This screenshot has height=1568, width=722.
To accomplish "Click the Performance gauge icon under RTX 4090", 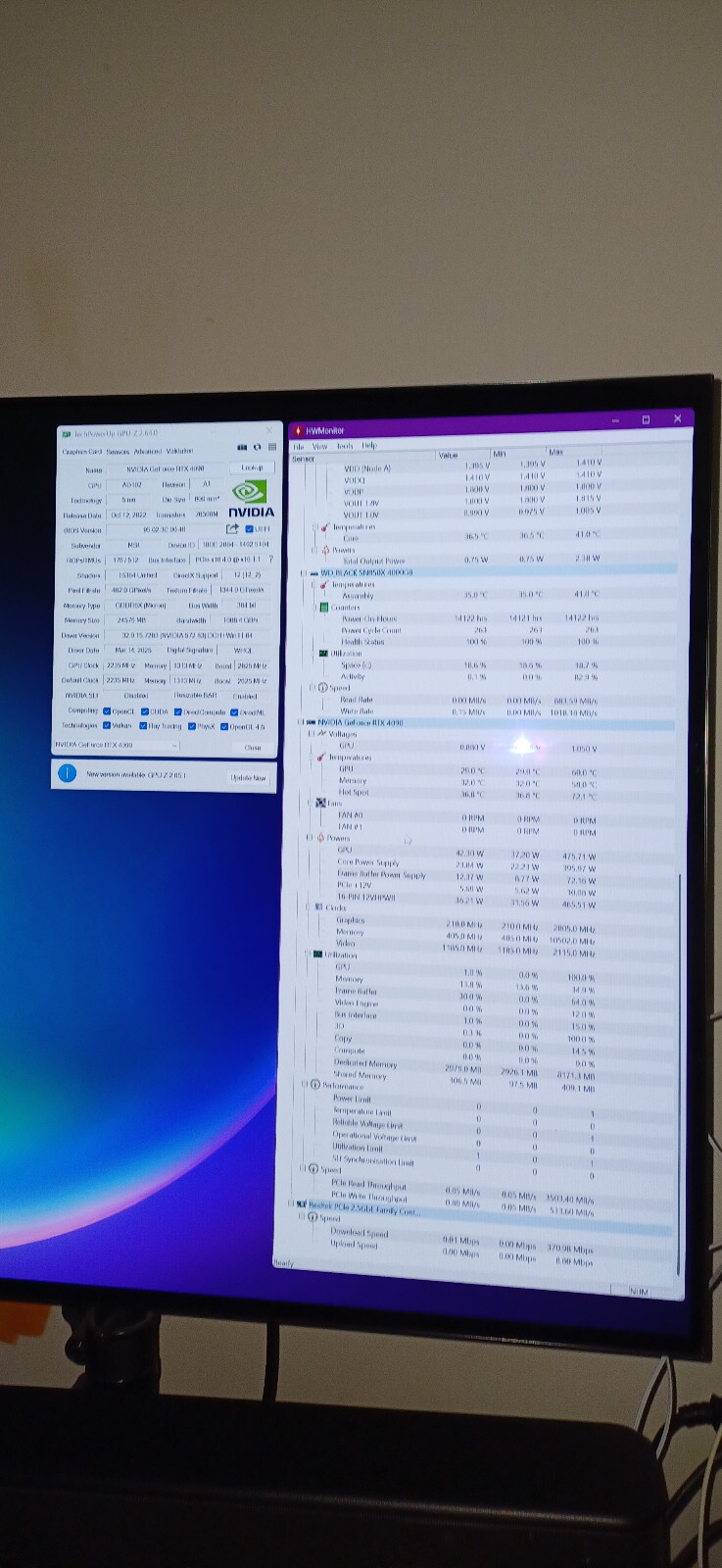I will (x=315, y=1085).
